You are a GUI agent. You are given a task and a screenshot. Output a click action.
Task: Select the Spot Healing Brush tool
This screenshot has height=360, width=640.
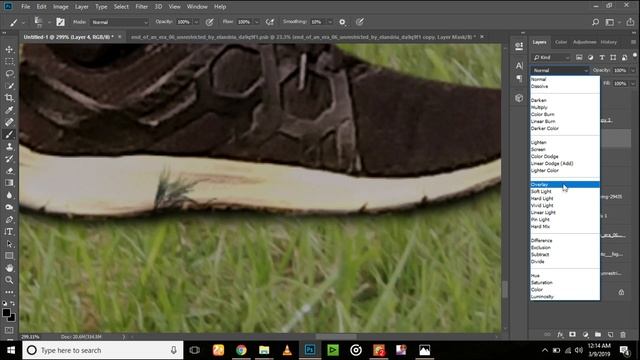[x=9, y=122]
